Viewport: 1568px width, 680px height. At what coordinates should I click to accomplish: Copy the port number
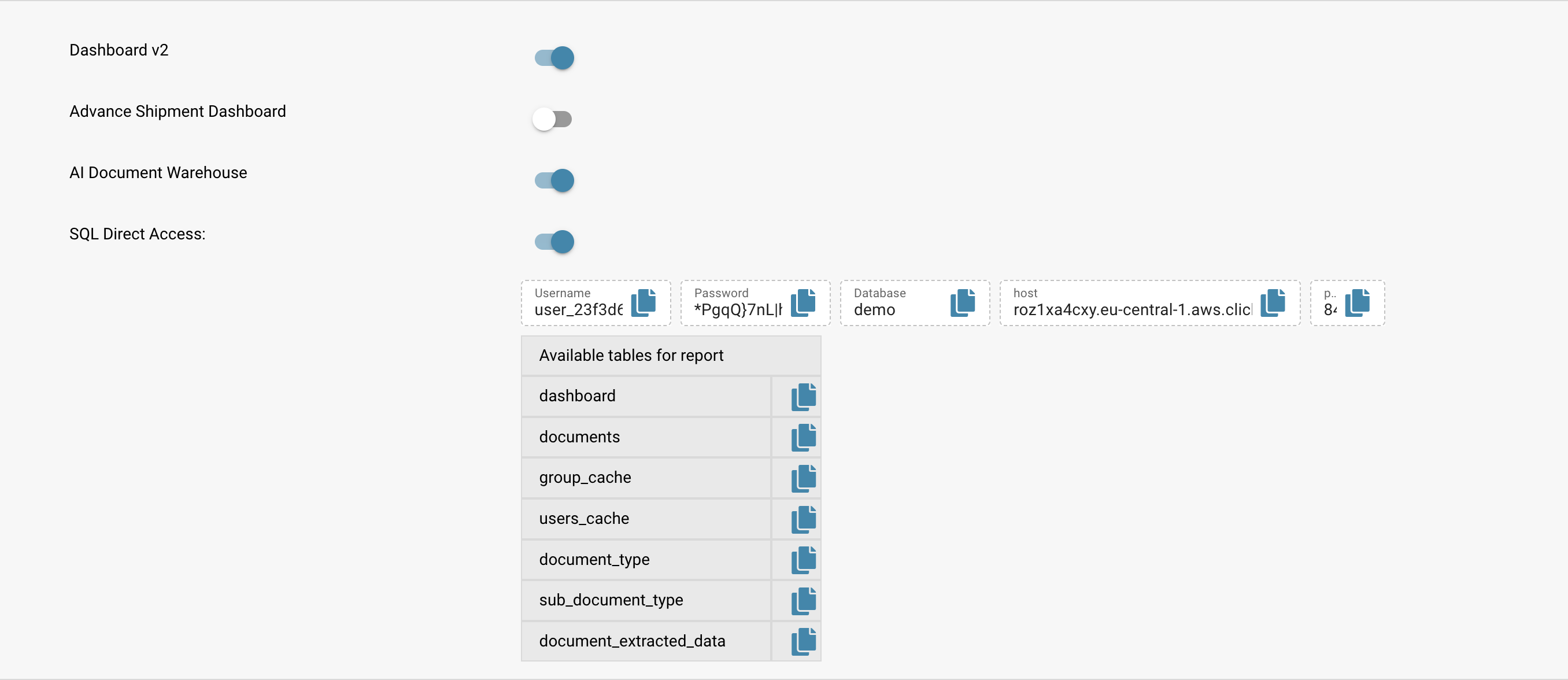[1358, 302]
